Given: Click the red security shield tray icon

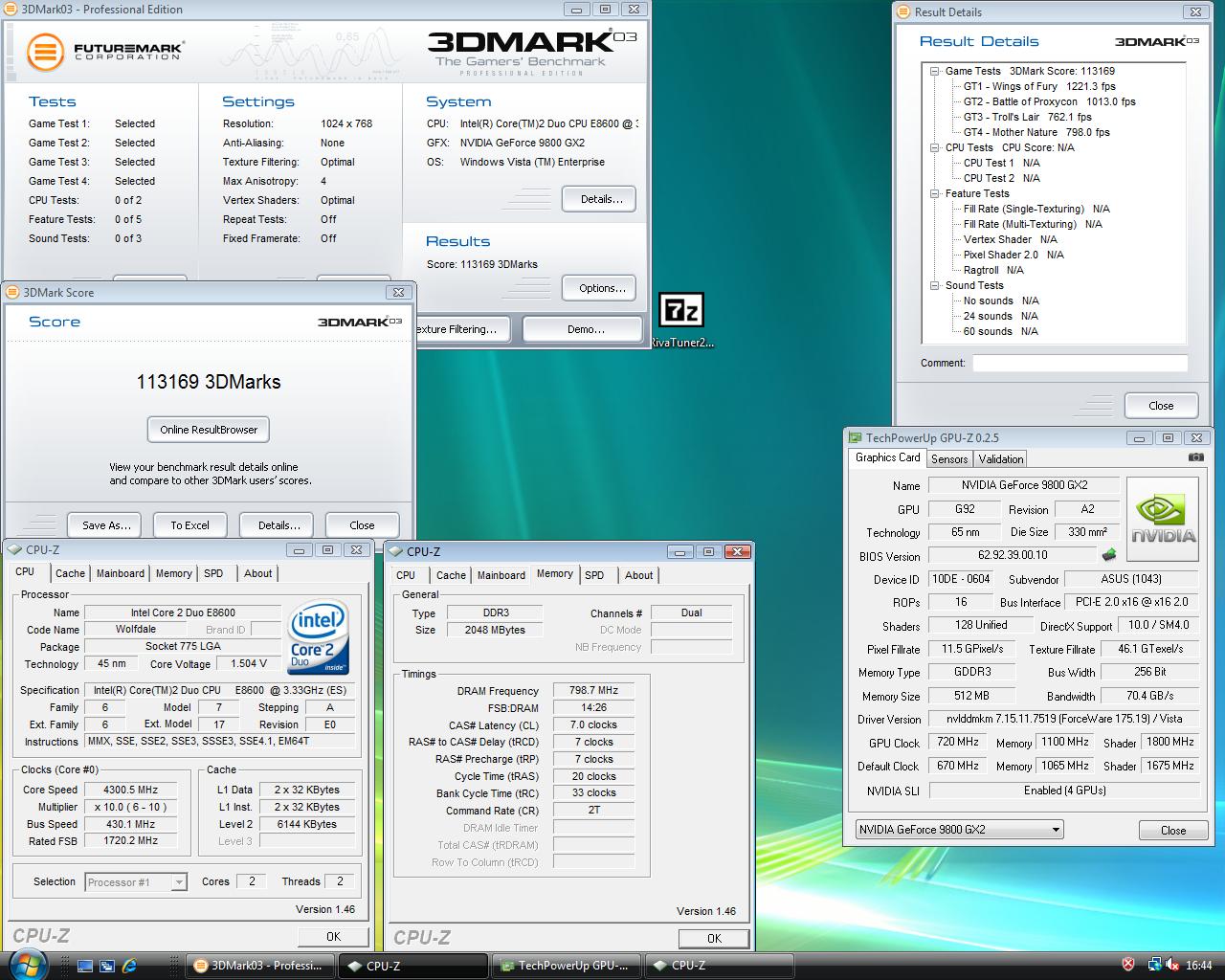Looking at the screenshot, I should (1128, 965).
